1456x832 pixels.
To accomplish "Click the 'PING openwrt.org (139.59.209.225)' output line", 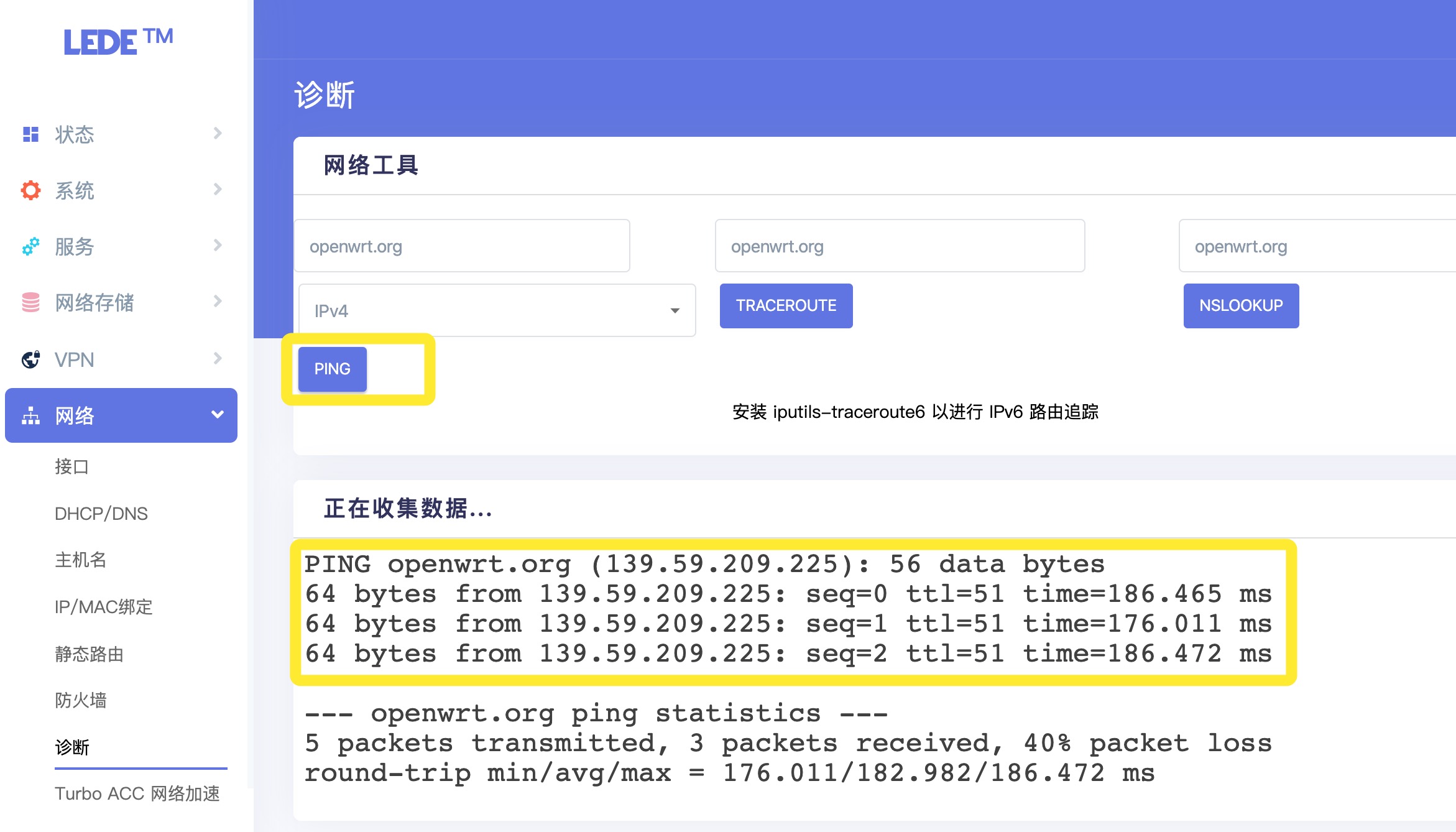I will tap(704, 564).
